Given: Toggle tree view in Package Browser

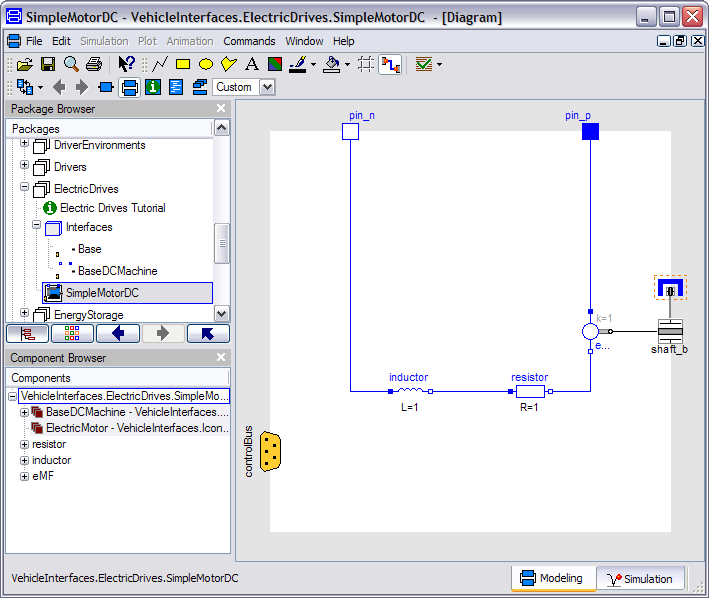Looking at the screenshot, I should (27, 334).
